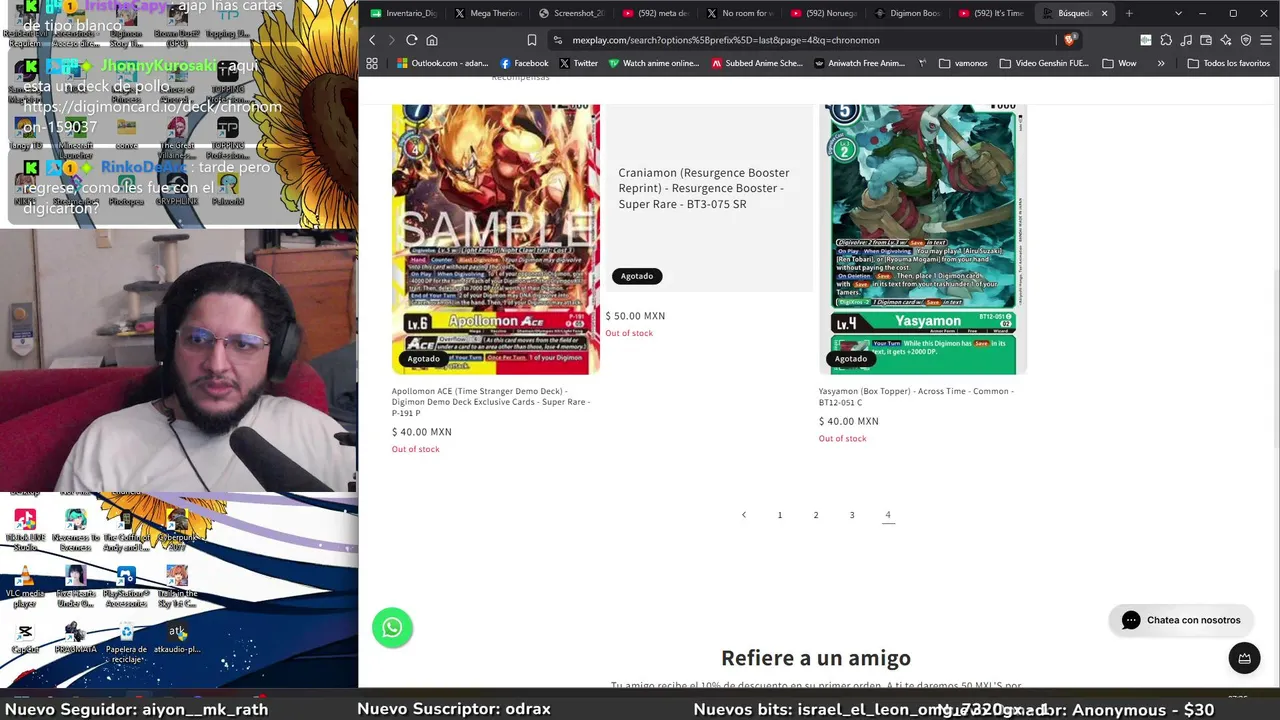Switch to the (592) meta de tab
Viewport: 1280px width, 720px height.
point(655,13)
